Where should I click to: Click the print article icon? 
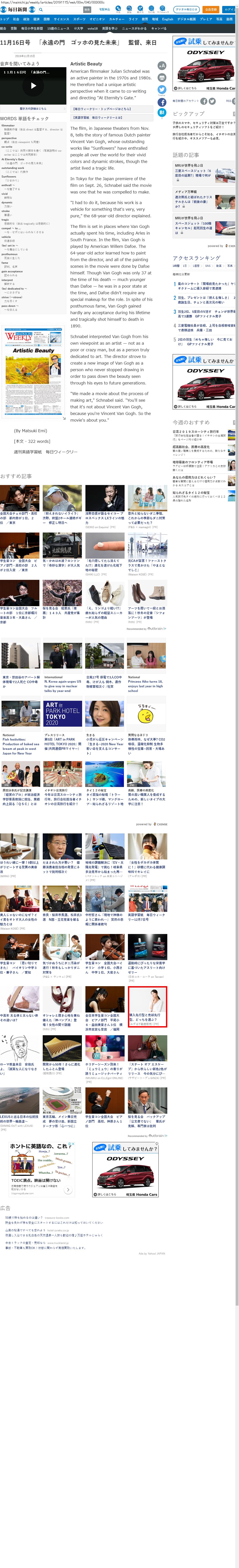(x=162, y=77)
